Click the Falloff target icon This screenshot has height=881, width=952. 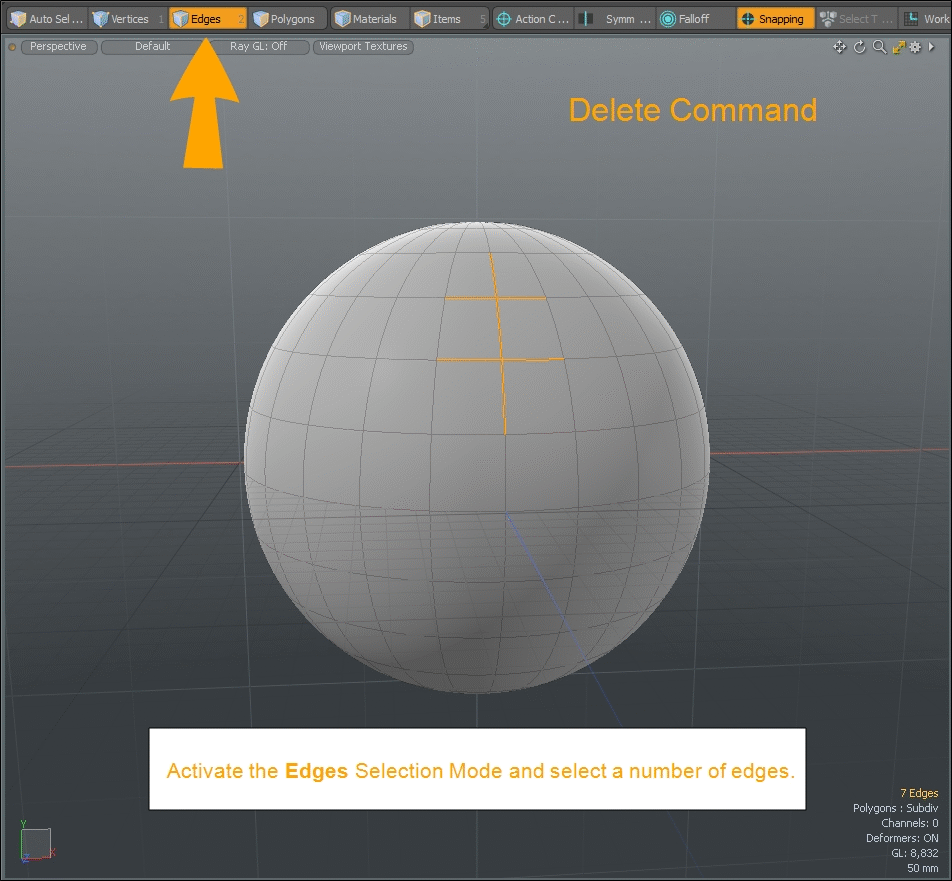(x=668, y=19)
